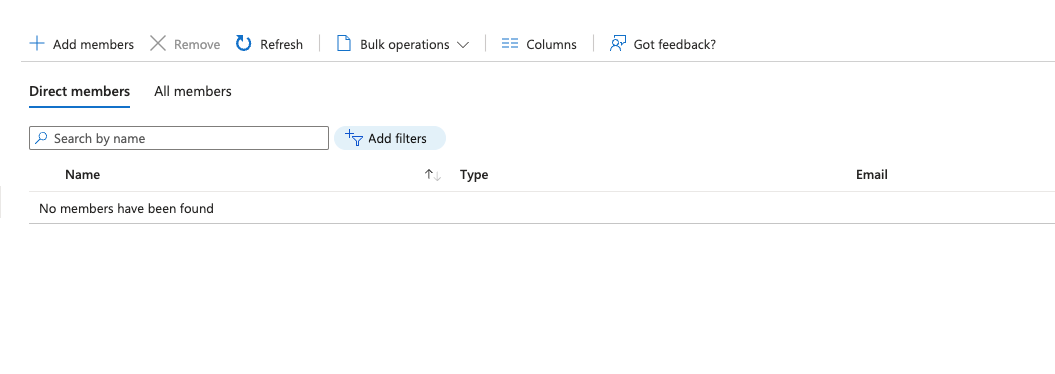Viewport: 1055px width, 374px height.
Task: Click the Type column header
Action: (474, 175)
